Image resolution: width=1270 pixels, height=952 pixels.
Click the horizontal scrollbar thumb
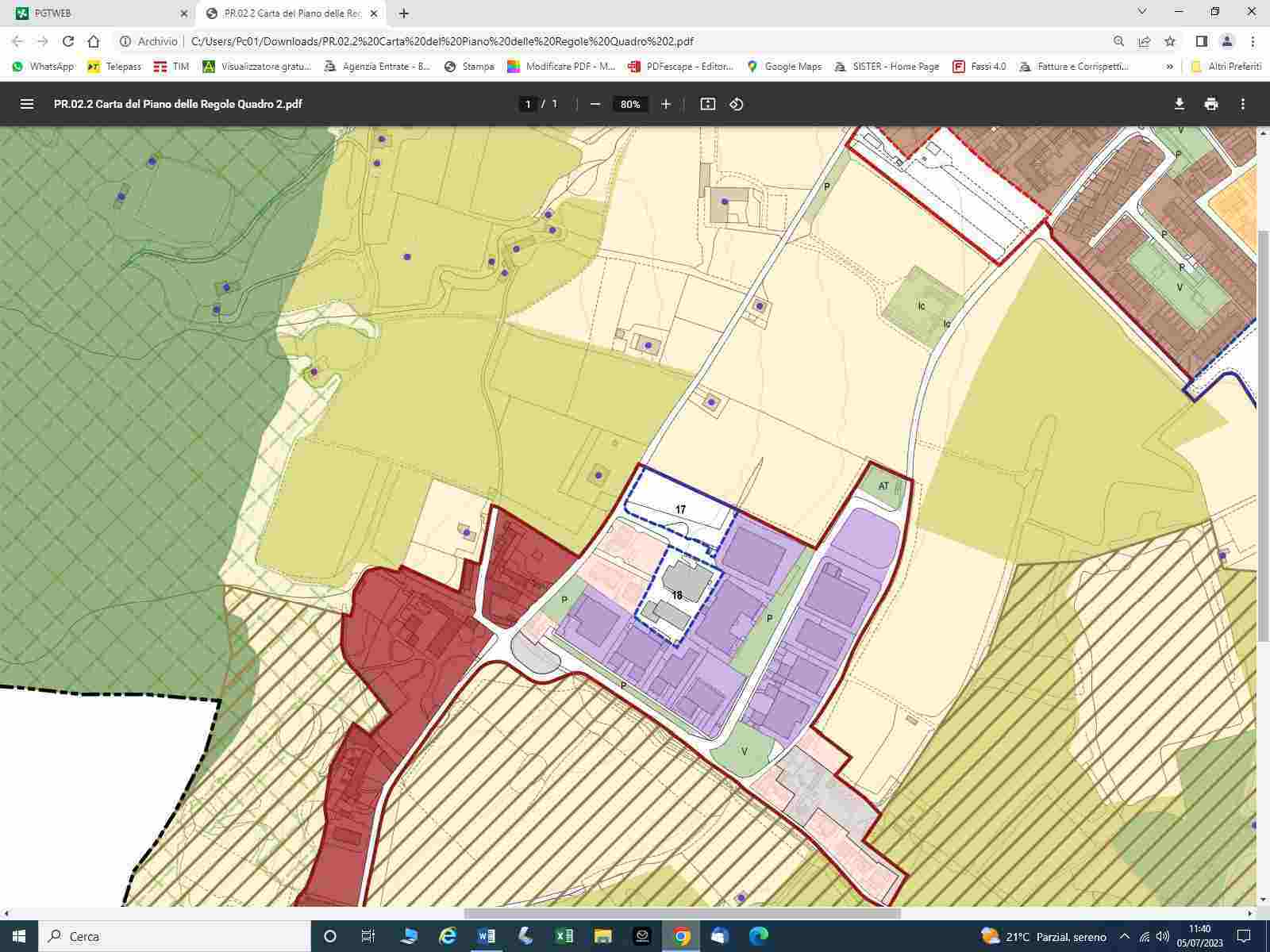[683, 913]
